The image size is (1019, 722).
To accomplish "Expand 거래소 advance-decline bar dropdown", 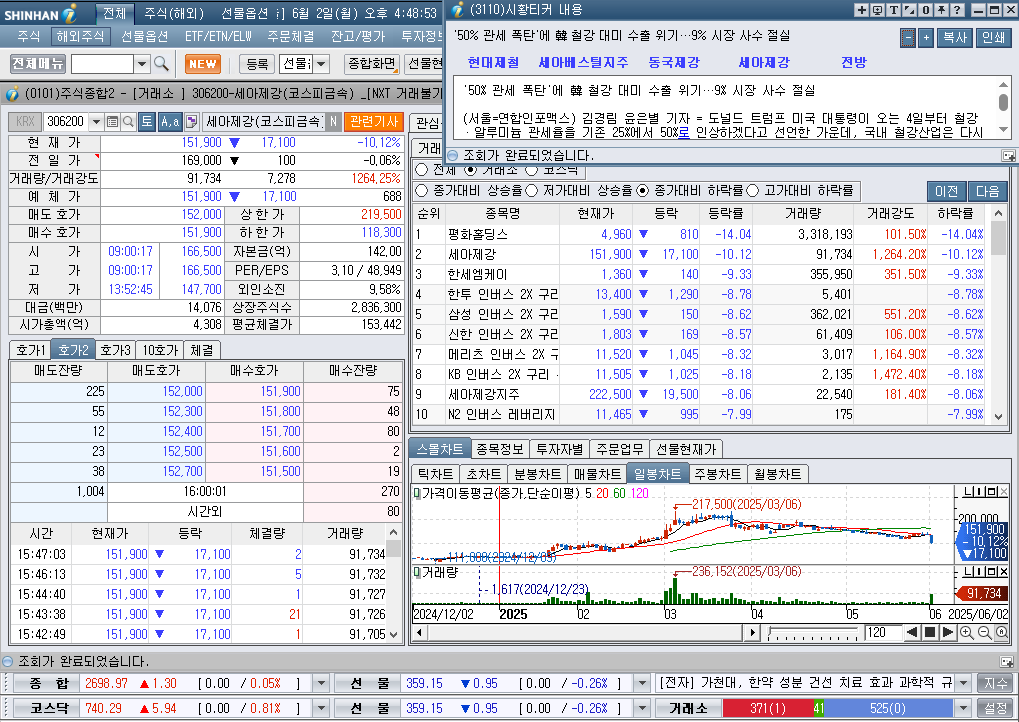I will pos(964,708).
